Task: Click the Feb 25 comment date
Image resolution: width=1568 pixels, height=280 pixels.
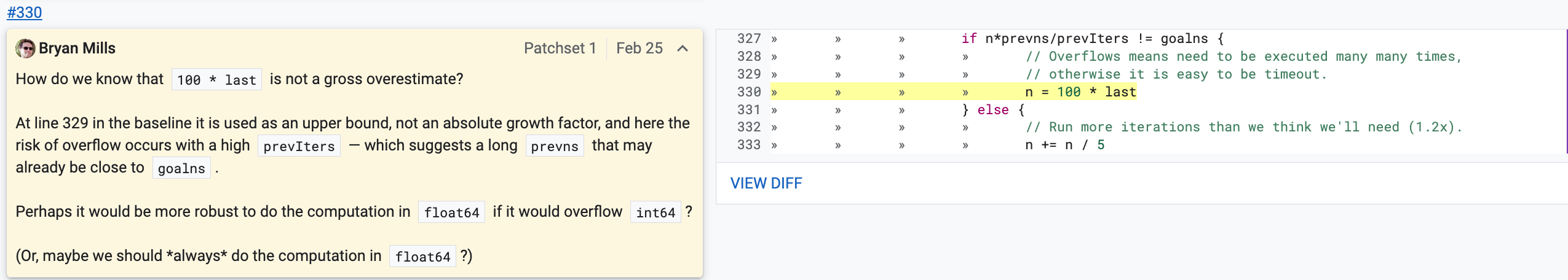Action: pos(639,49)
